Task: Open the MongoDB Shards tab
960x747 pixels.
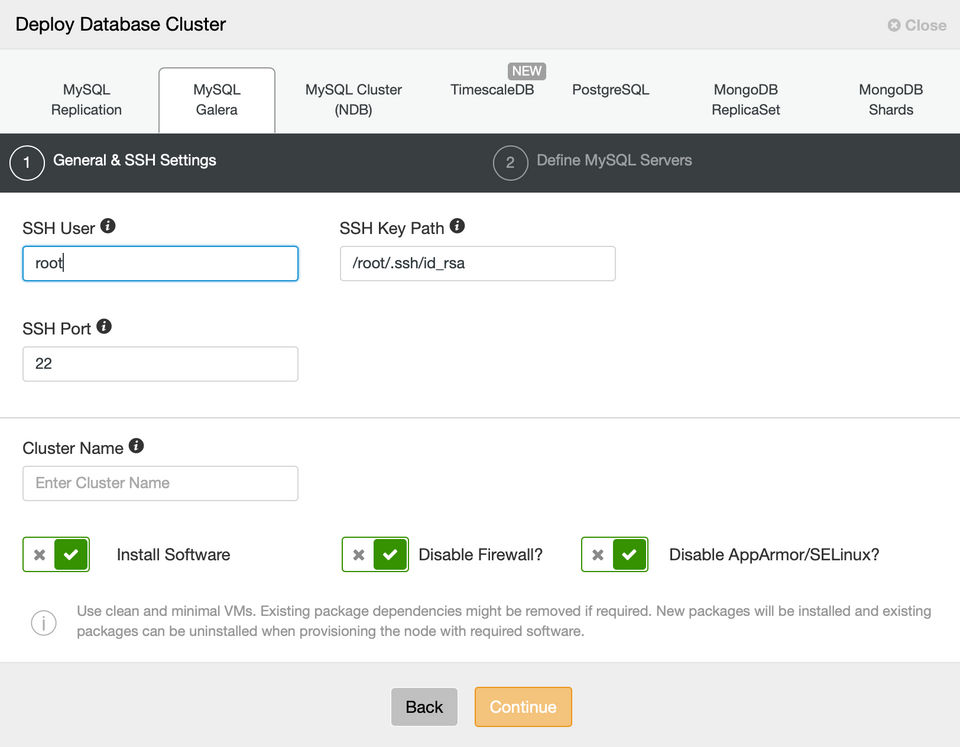Action: coord(890,100)
